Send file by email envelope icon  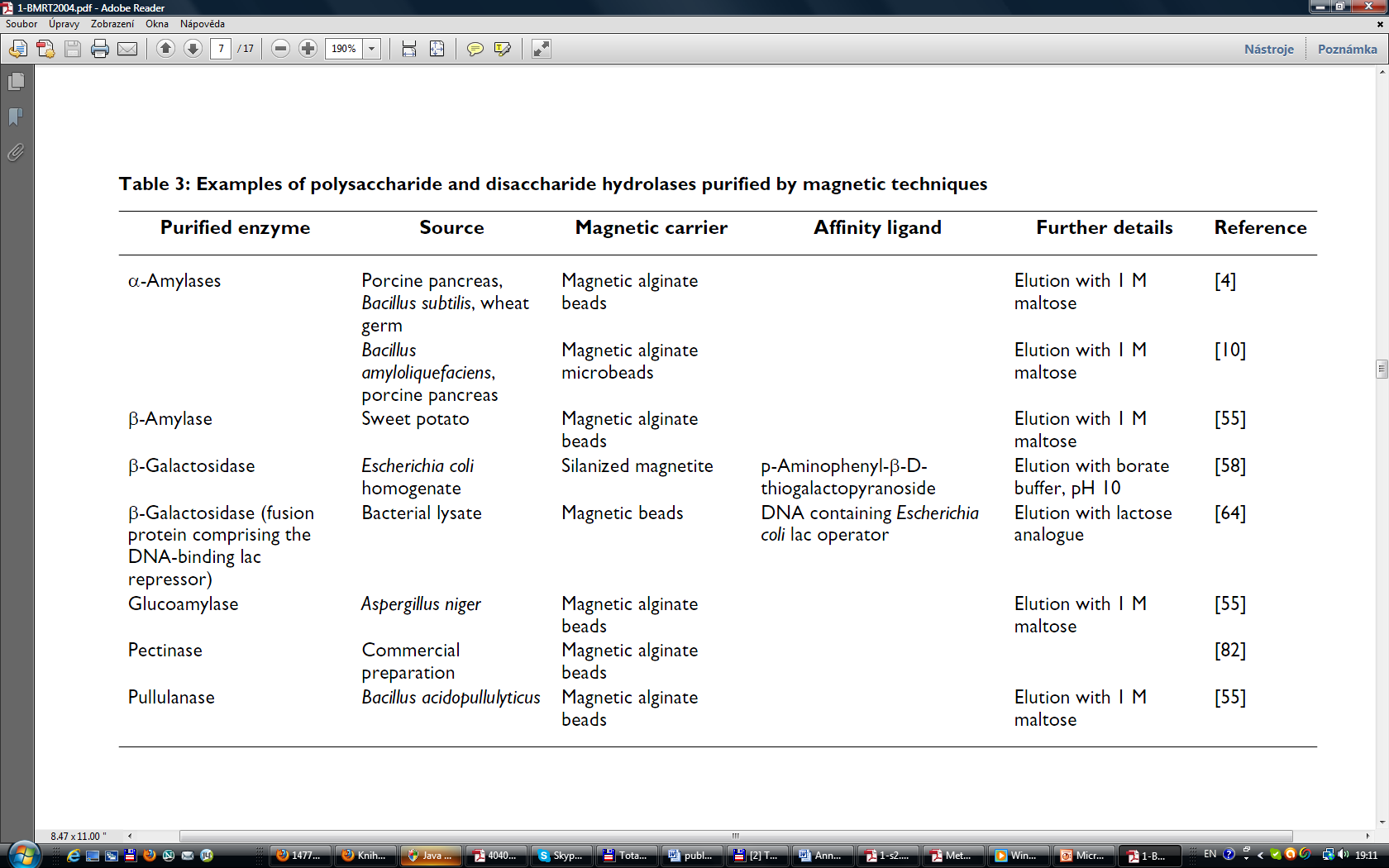pyautogui.click(x=127, y=49)
